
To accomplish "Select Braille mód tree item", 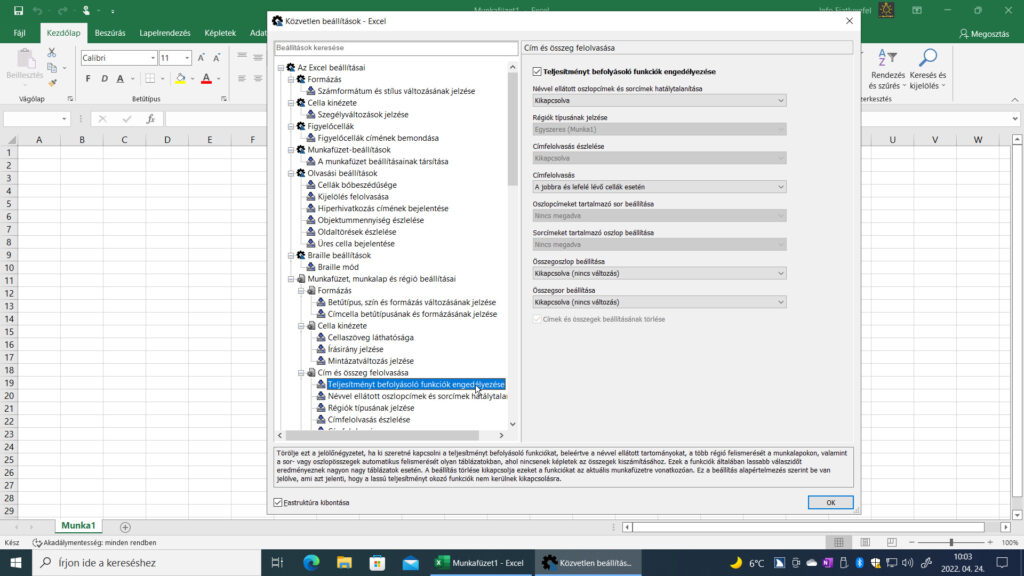I will pos(338,267).
